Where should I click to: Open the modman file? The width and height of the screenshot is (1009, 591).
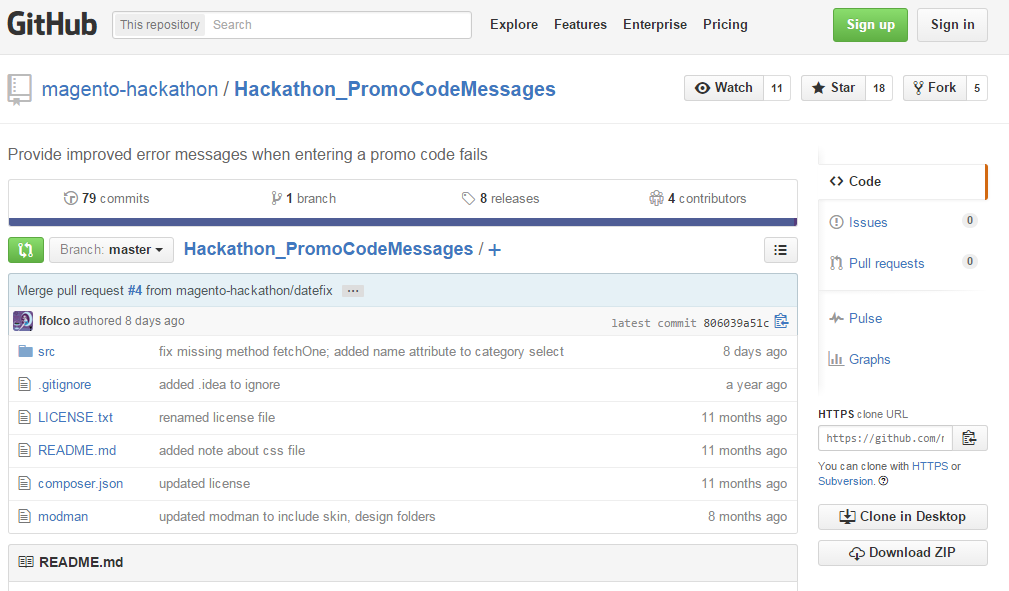(x=63, y=516)
